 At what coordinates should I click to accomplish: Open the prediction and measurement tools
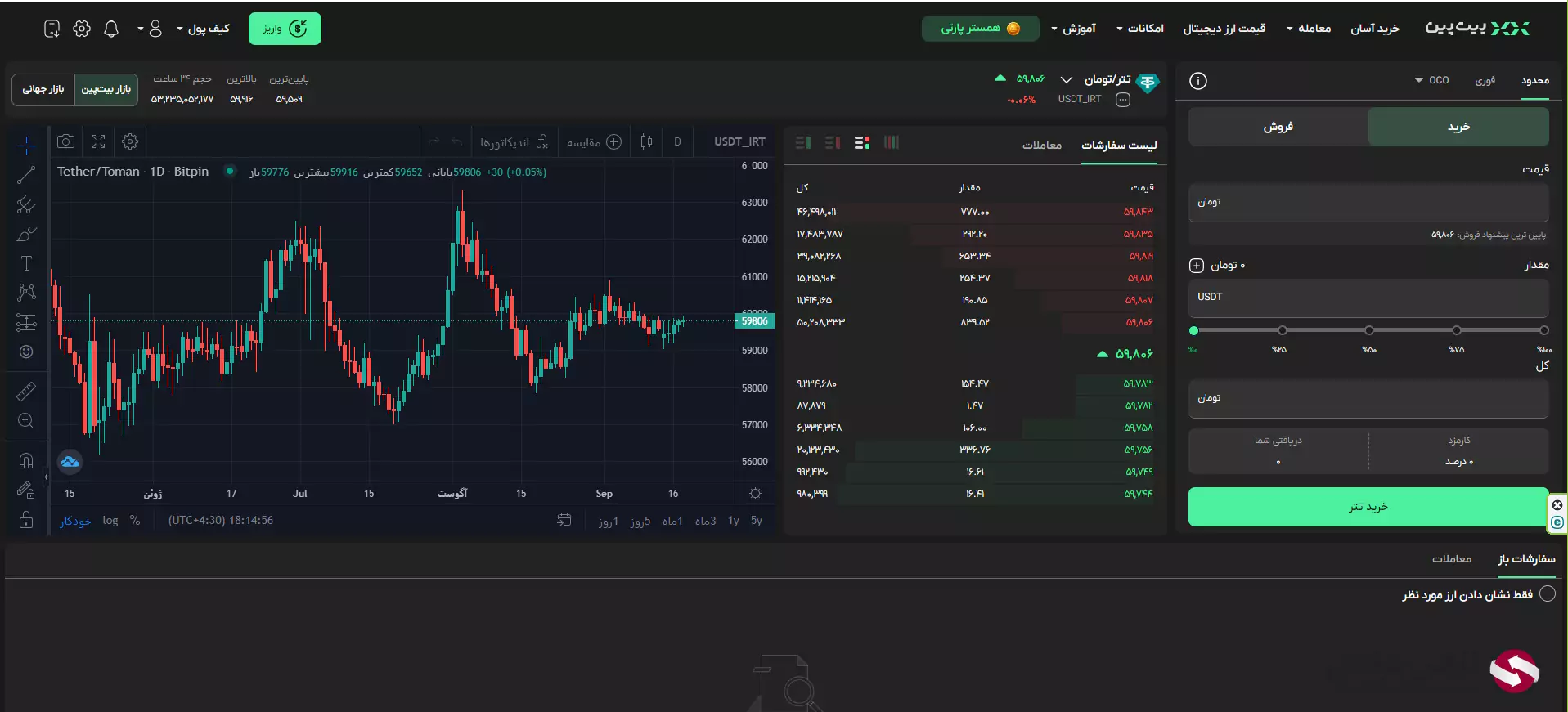point(26,322)
